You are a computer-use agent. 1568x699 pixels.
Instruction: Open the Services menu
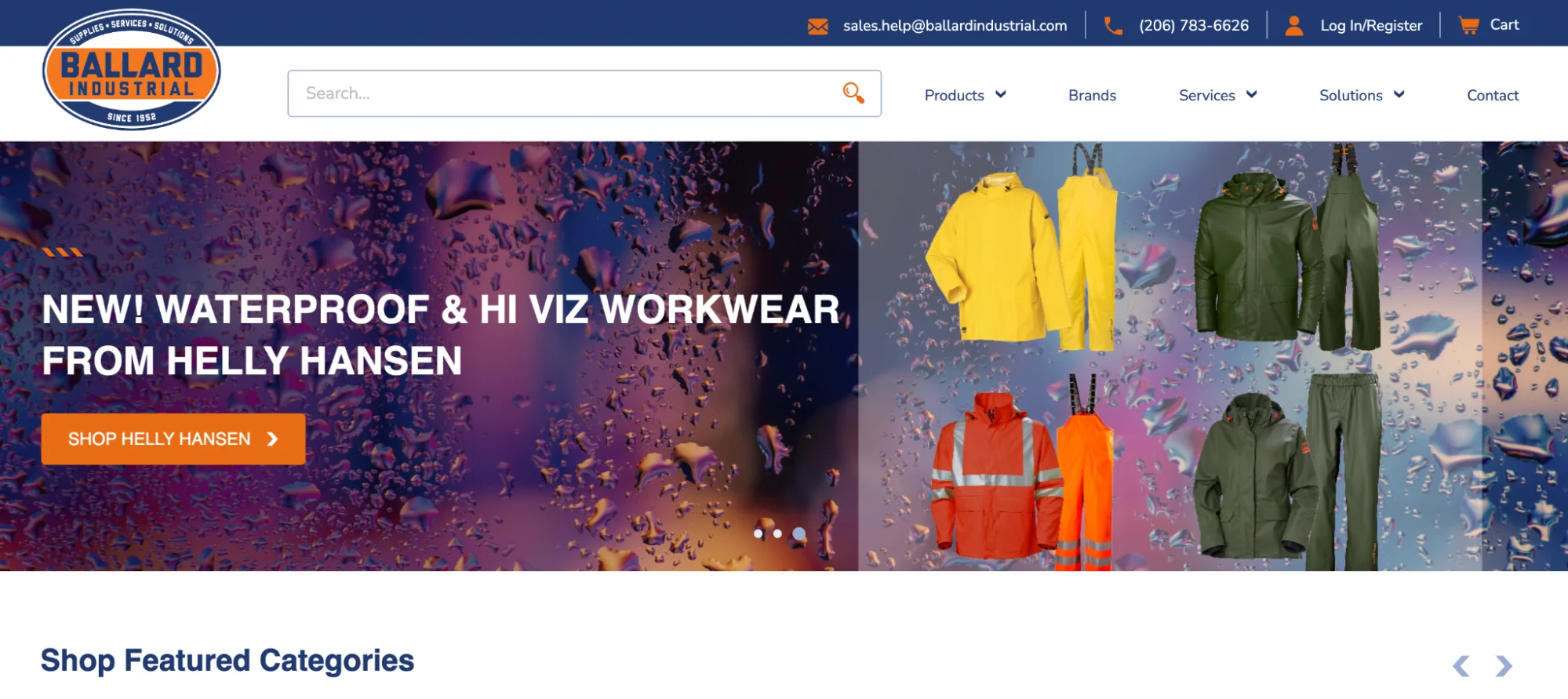[1206, 96]
